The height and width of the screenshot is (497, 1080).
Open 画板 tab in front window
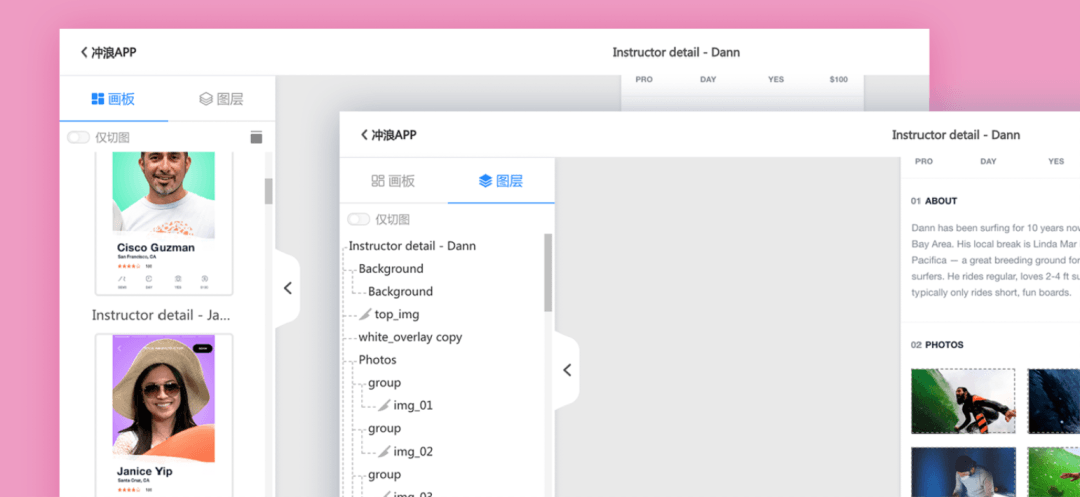coord(393,181)
